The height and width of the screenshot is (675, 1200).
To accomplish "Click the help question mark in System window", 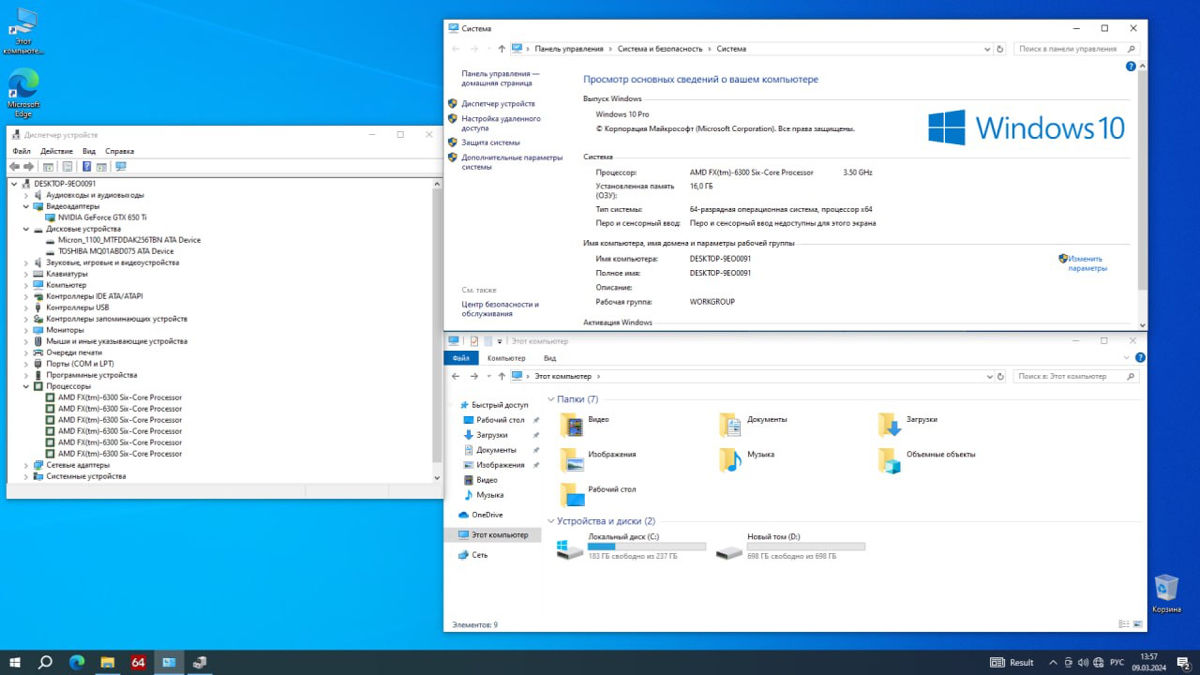I will coord(1131,67).
